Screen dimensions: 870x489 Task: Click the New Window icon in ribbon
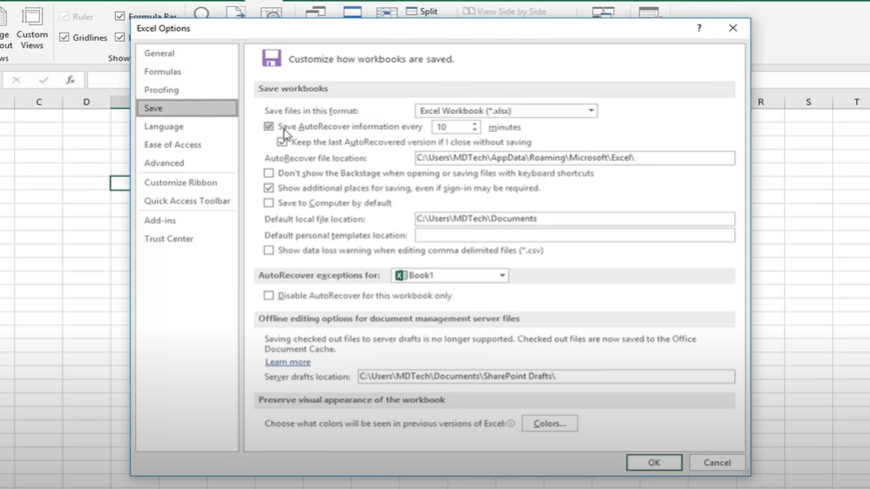(x=315, y=12)
